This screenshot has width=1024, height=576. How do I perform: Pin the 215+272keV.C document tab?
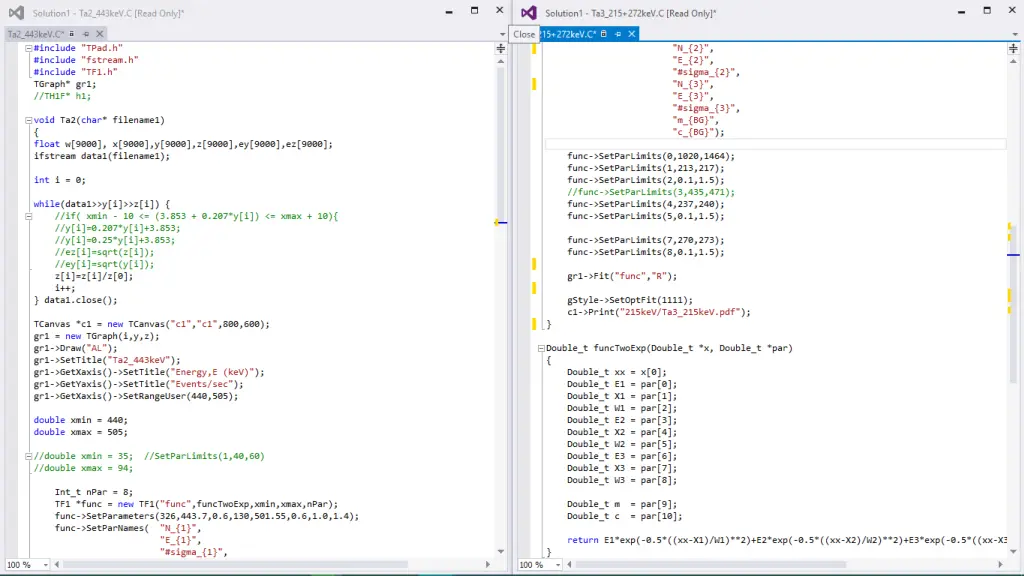[x=618, y=34]
